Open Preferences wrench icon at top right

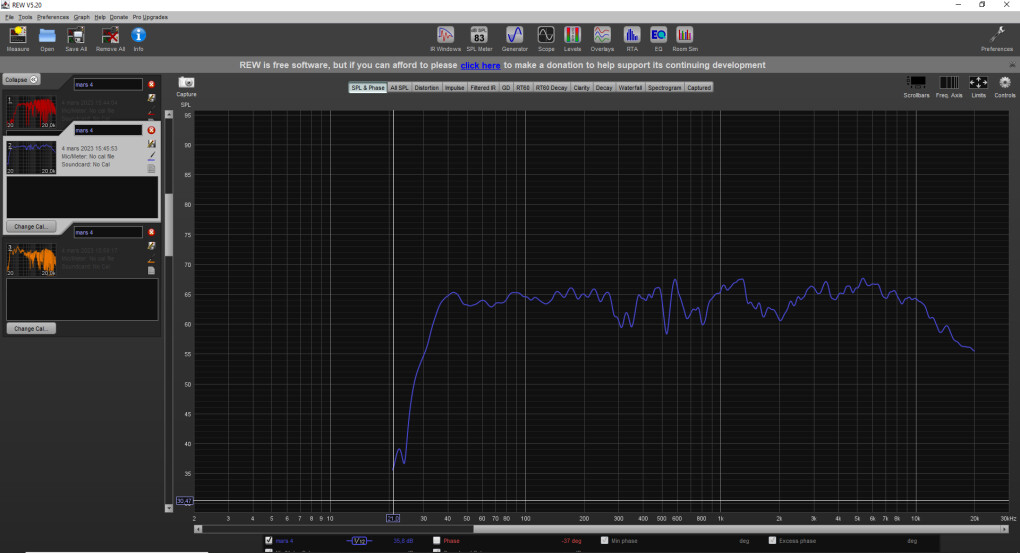(x=997, y=39)
